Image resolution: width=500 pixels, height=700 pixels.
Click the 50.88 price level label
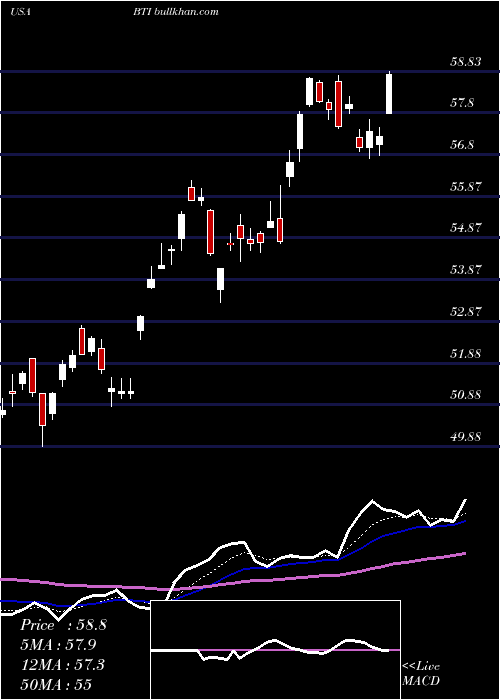click(466, 395)
